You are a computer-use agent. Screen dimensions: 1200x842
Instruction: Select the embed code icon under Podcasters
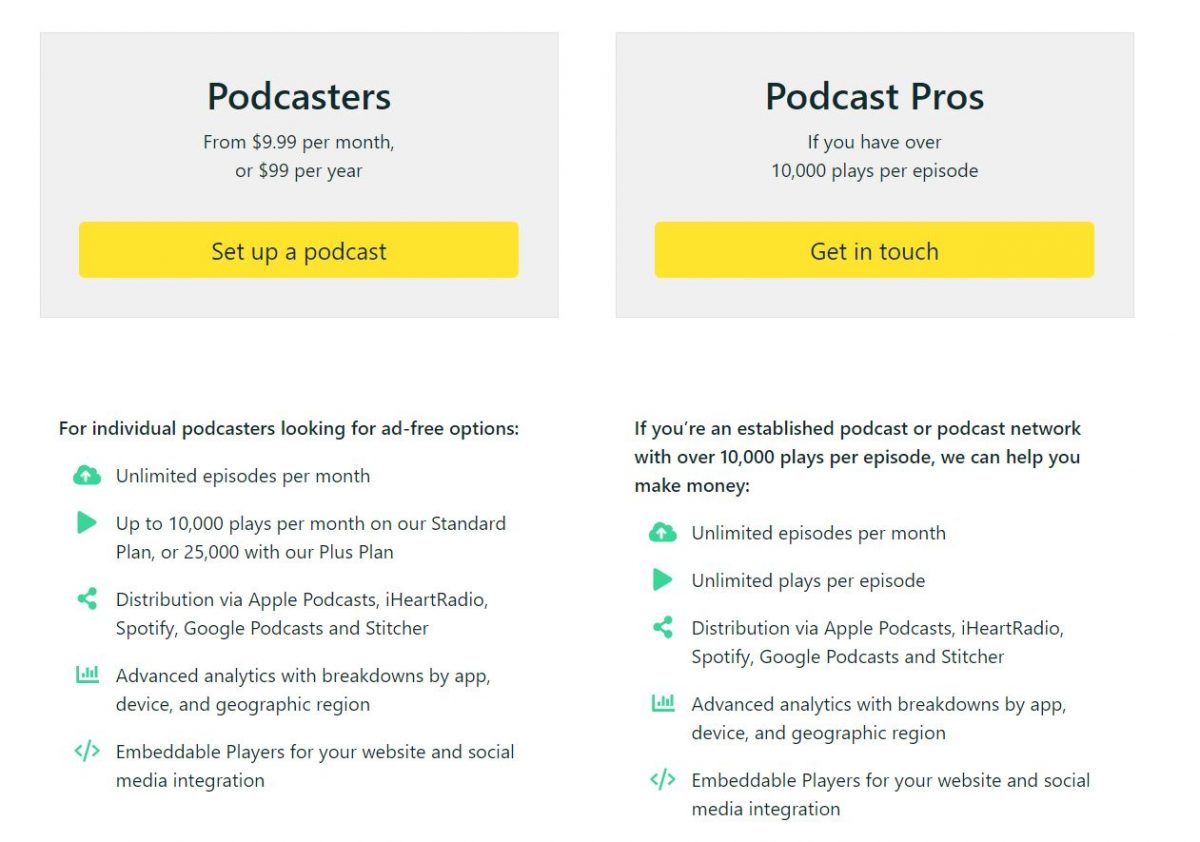tap(87, 751)
